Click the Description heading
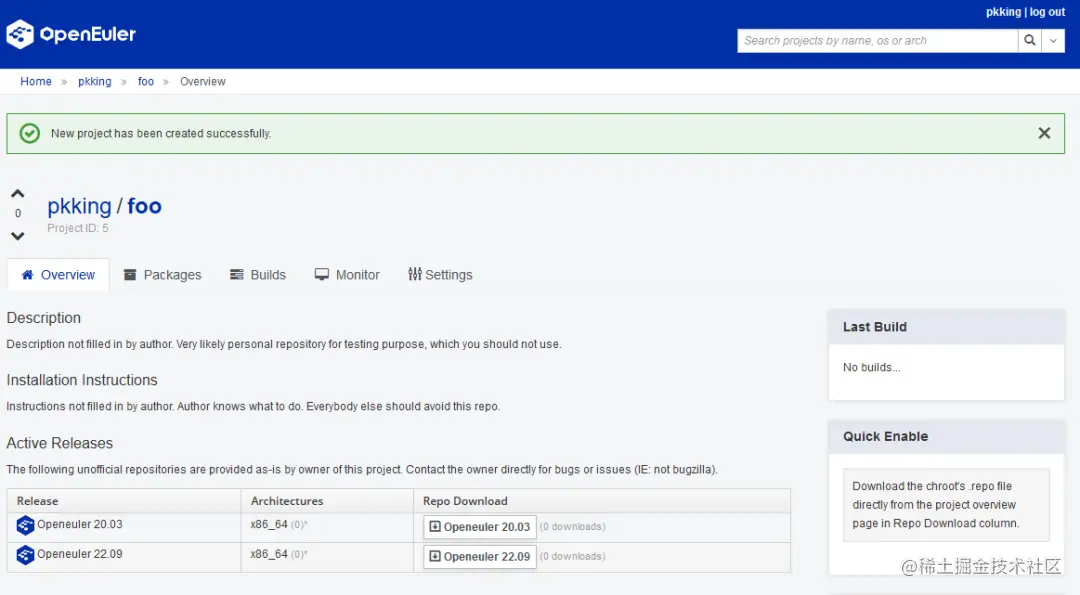The image size is (1080, 595). [43, 317]
